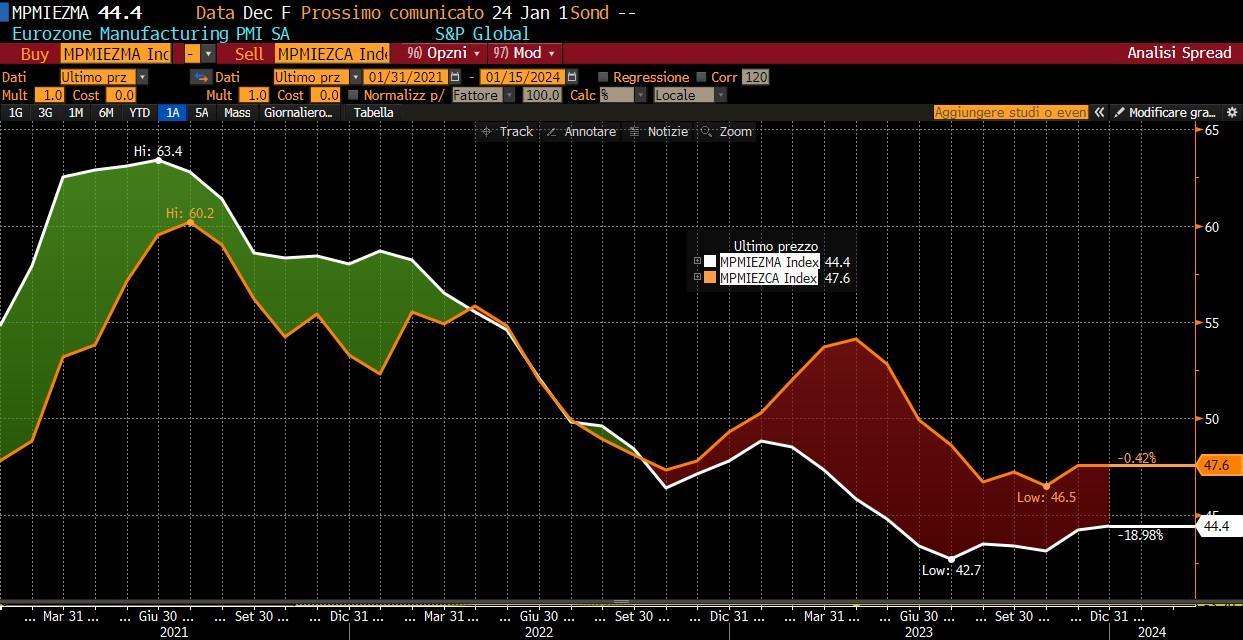
Task: Click the Low: 42.7 chart label
Action: pos(952,570)
